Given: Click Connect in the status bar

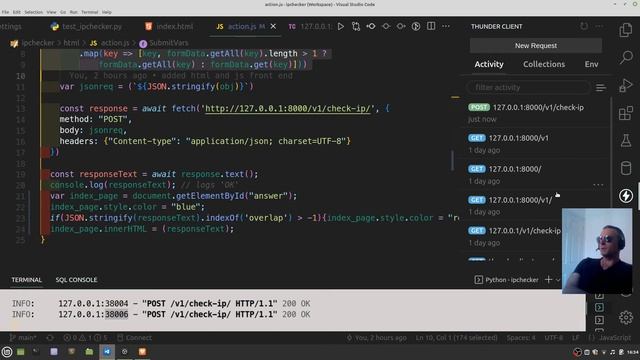Looking at the screenshot, I should [x=135, y=338].
